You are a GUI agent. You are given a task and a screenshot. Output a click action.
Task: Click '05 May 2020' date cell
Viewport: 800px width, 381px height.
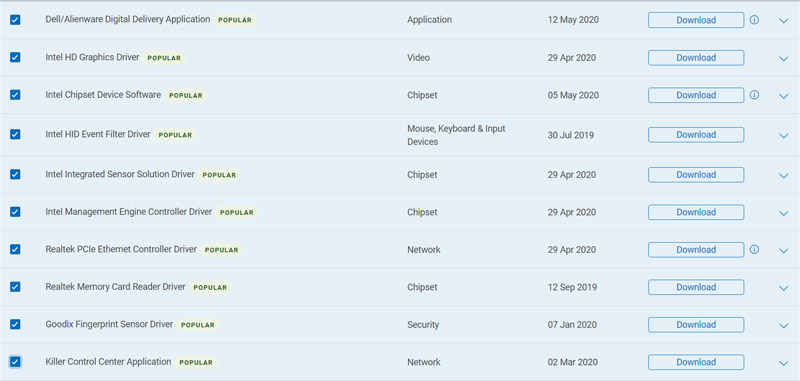pyautogui.click(x=573, y=95)
